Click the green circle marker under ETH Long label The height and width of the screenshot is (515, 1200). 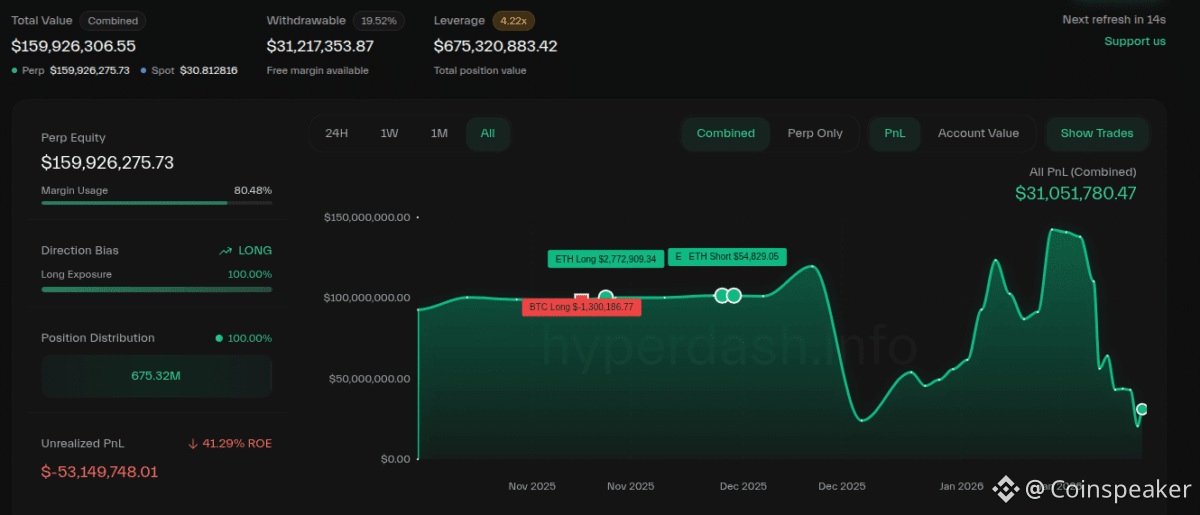[606, 297]
